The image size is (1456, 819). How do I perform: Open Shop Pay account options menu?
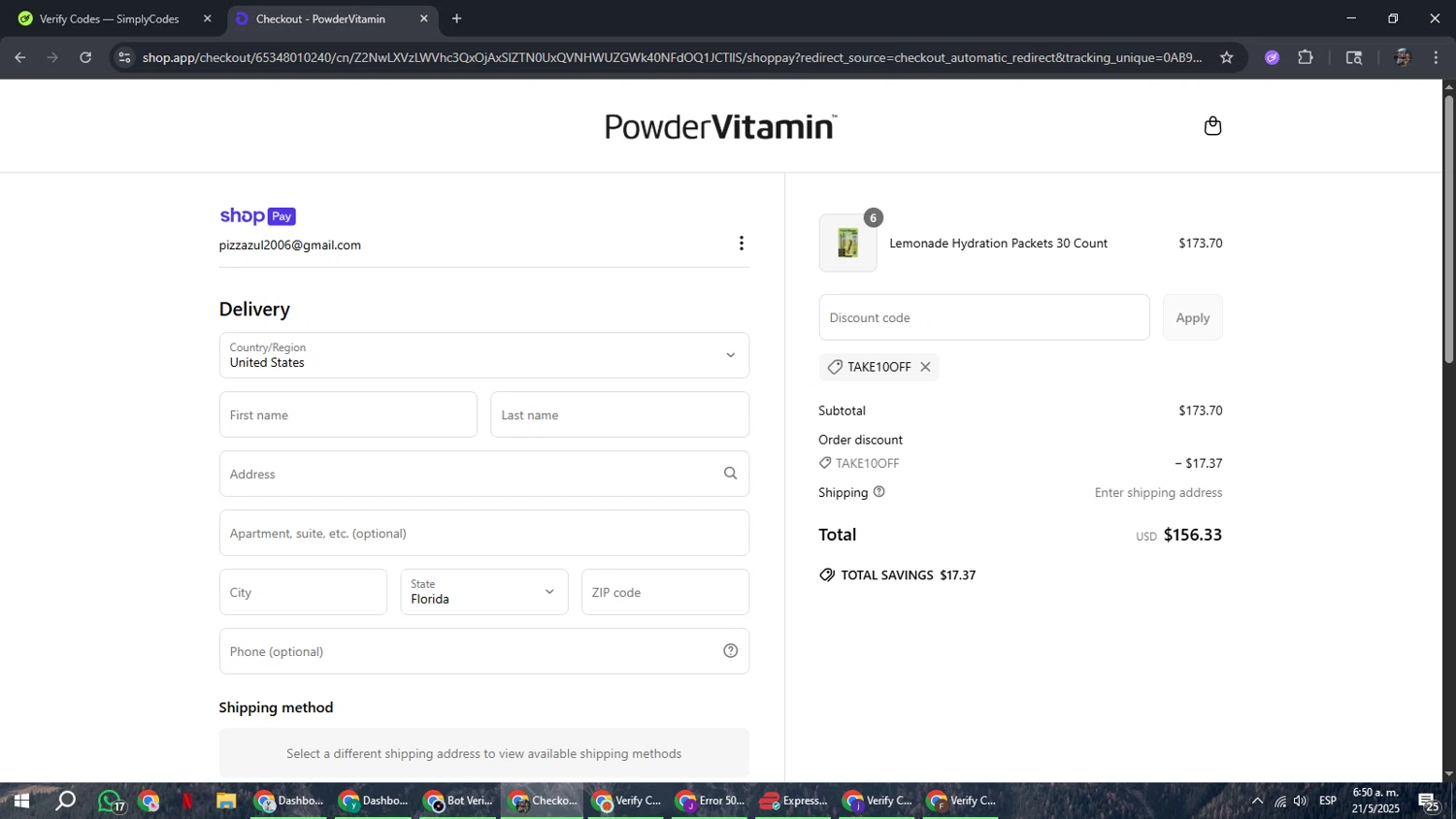[742, 244]
